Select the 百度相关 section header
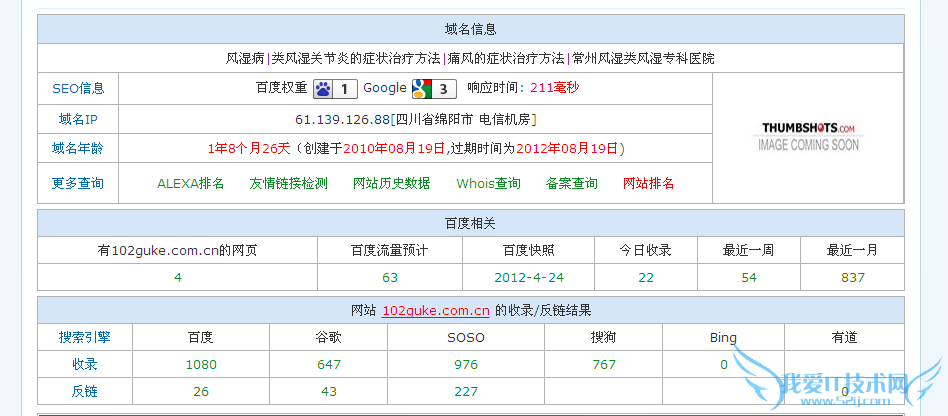This screenshot has height=416, width=948. coord(470,223)
